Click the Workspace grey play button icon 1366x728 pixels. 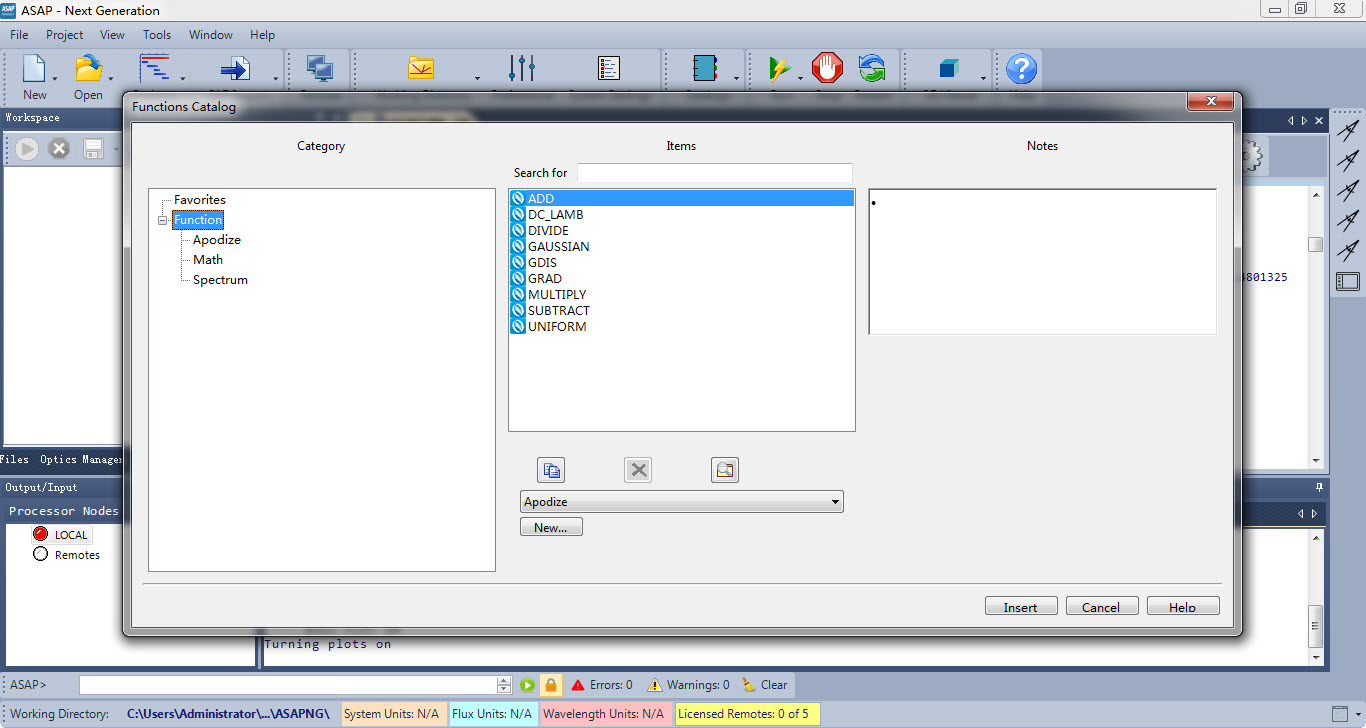pyautogui.click(x=27, y=149)
